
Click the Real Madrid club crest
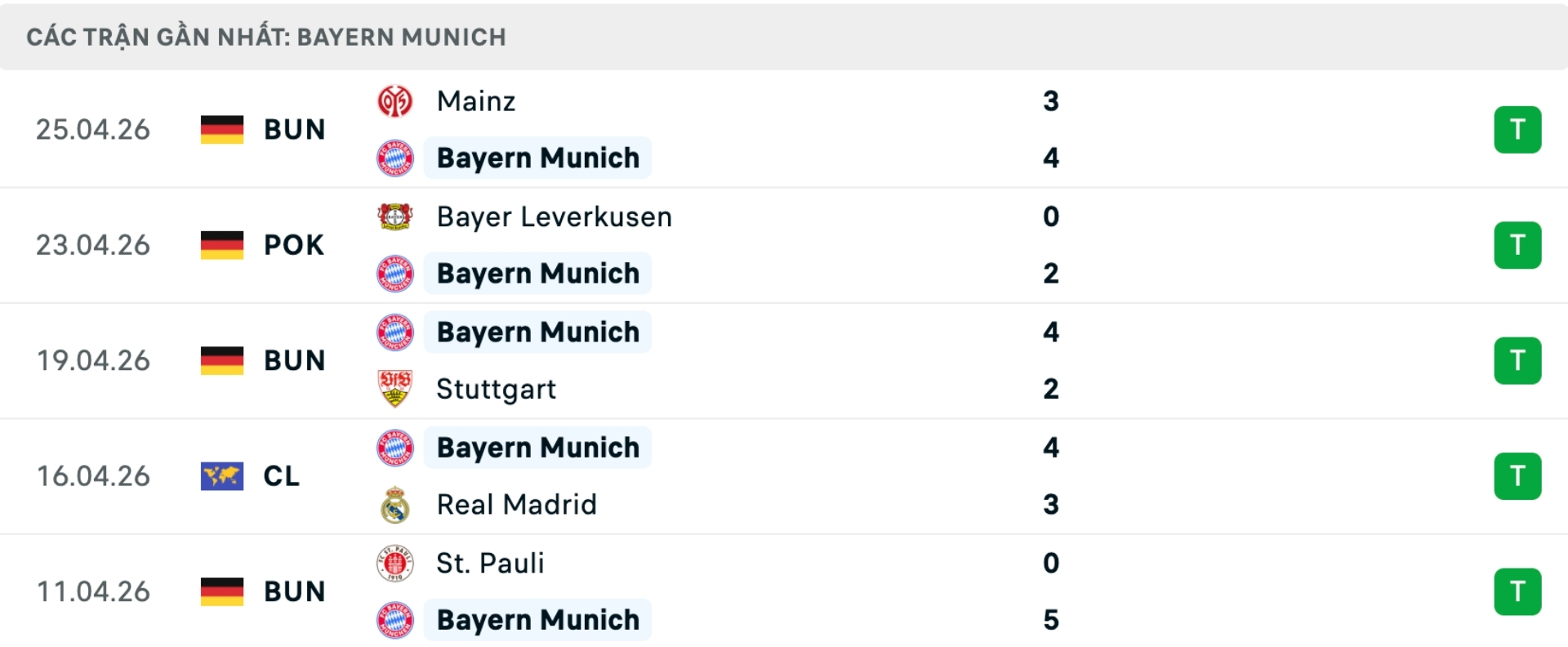point(394,505)
